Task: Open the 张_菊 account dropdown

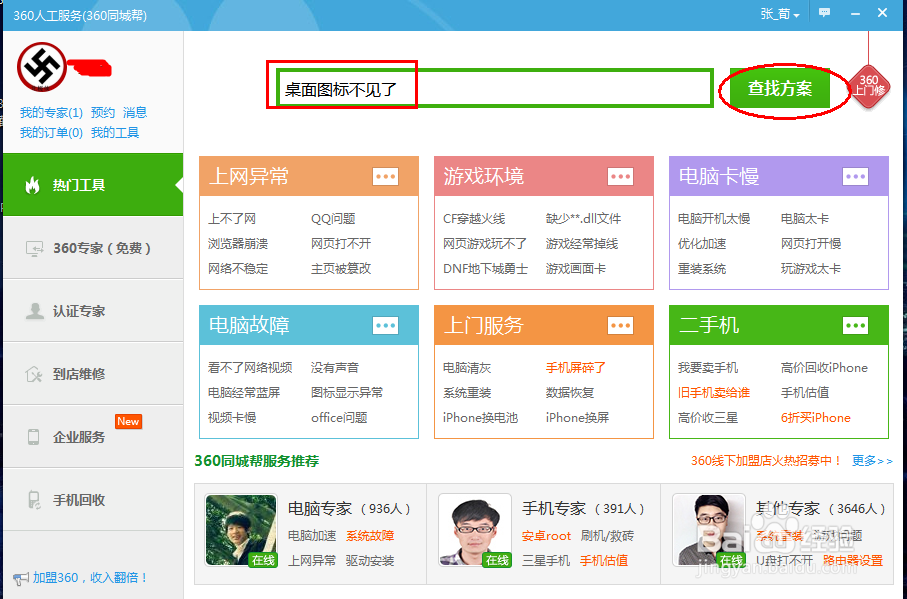Action: point(779,13)
